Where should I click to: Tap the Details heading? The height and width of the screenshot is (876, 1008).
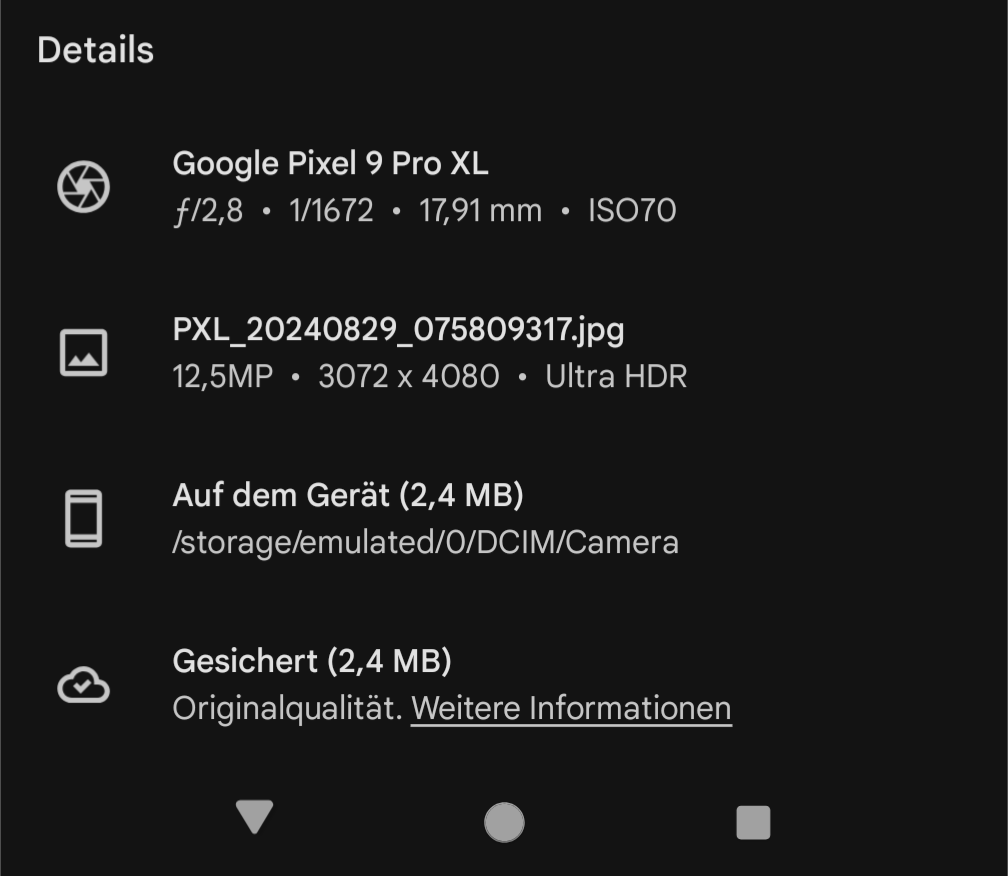point(95,50)
